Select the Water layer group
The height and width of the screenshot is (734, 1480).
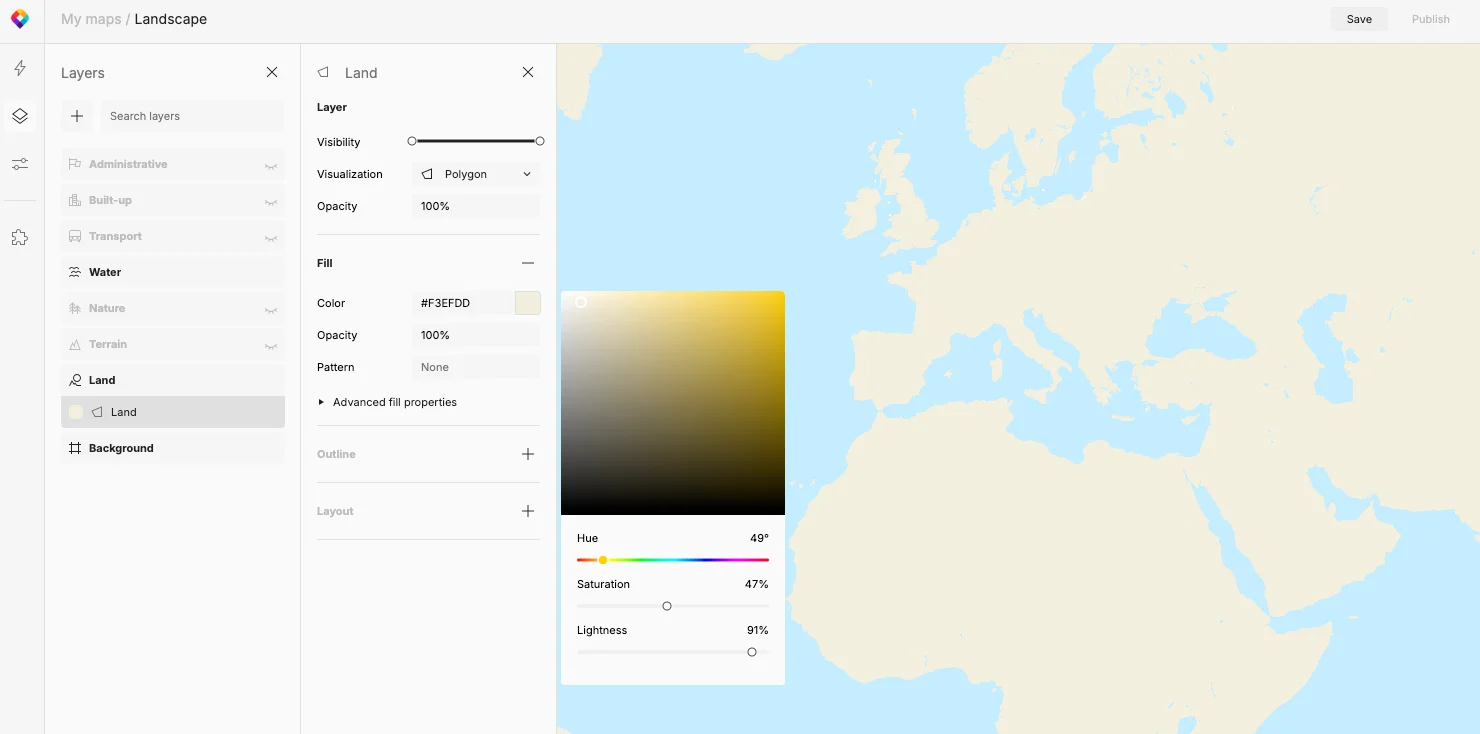pos(173,272)
